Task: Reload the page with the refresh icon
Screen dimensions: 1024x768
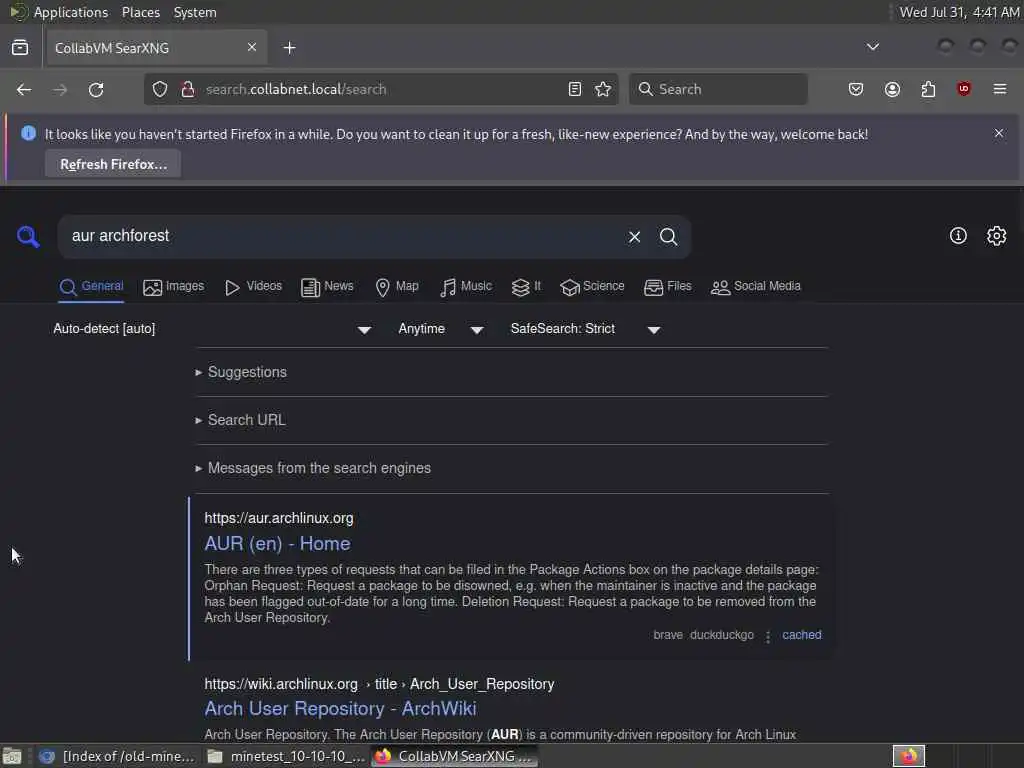Action: [96, 89]
